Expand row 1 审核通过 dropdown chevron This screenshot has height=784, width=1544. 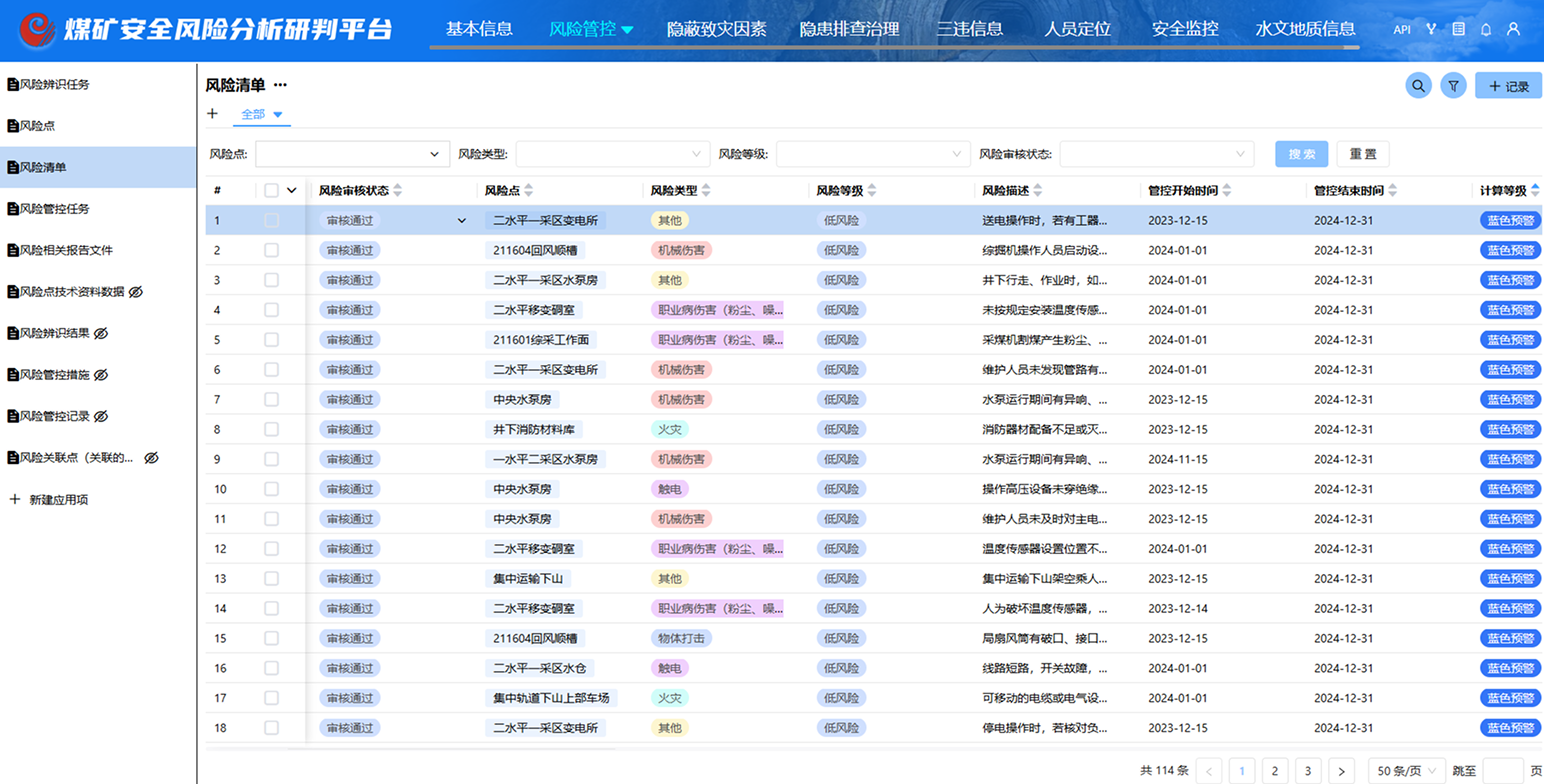pyautogui.click(x=461, y=220)
